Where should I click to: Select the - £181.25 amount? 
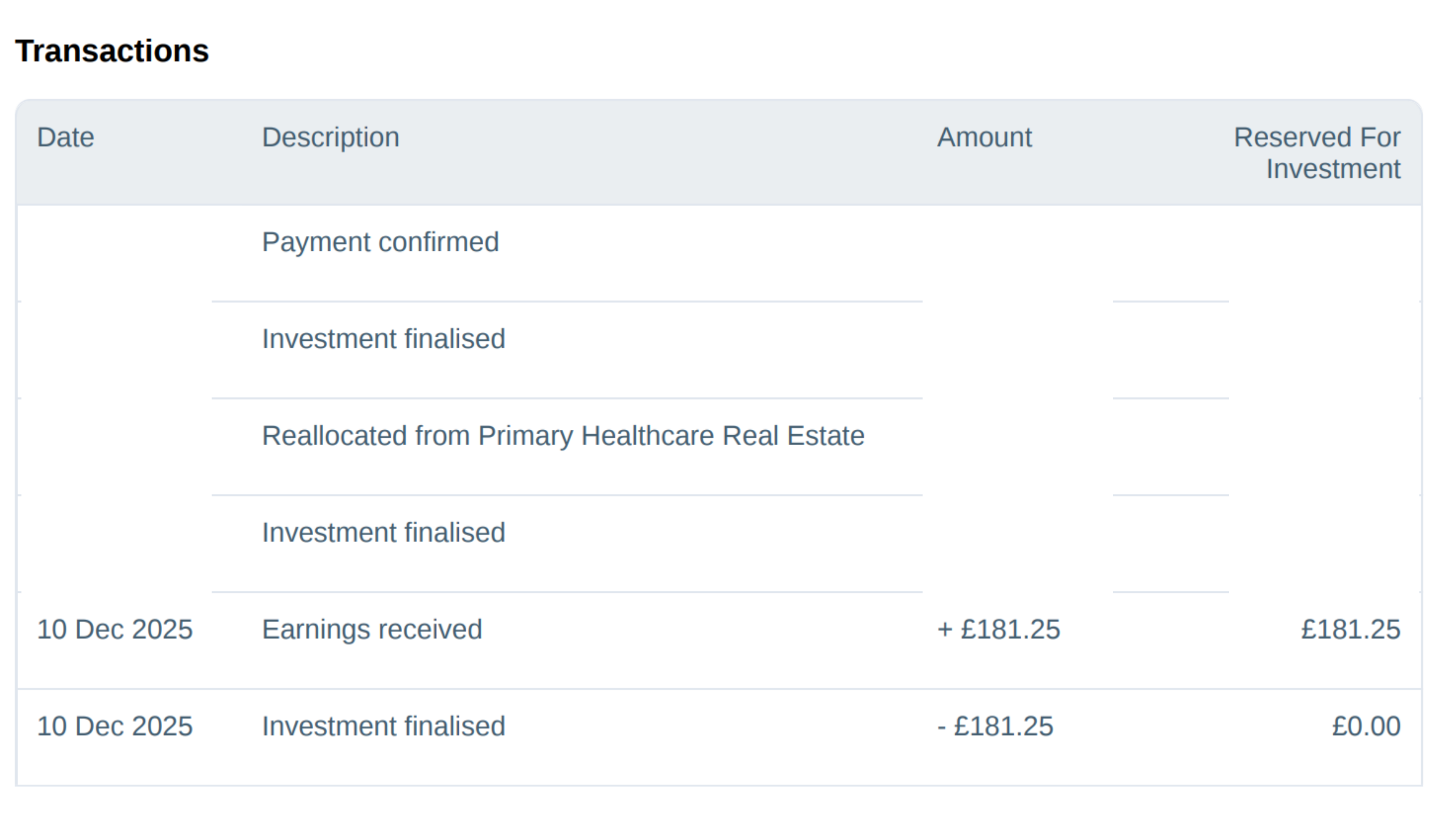(995, 726)
